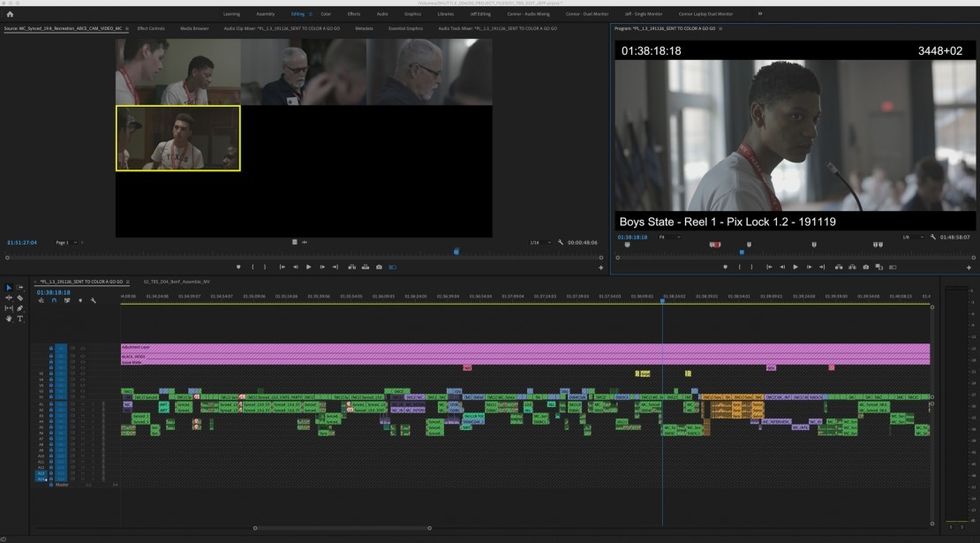This screenshot has width=980, height=543.
Task: Click Source monitor timecode 01:51:27:04
Action: pos(22,242)
